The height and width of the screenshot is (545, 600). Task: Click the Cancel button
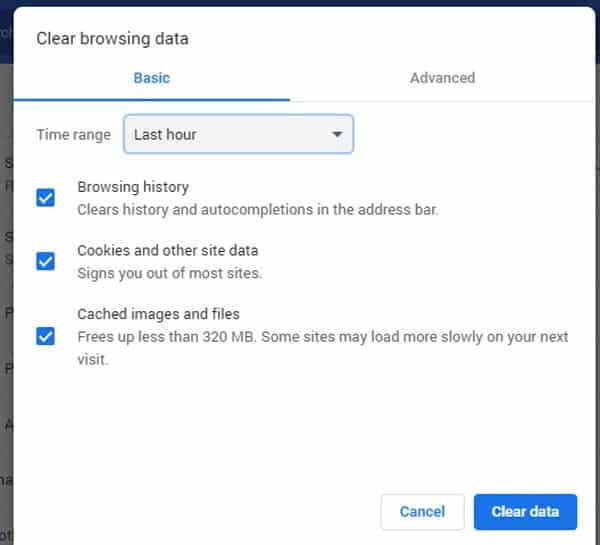click(x=422, y=512)
